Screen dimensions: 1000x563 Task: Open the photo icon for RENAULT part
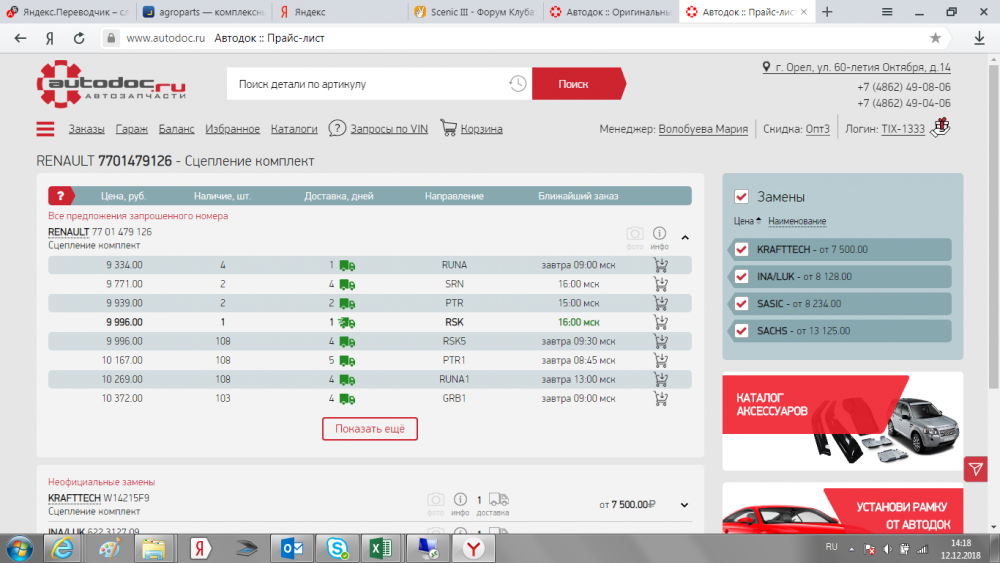tap(635, 234)
